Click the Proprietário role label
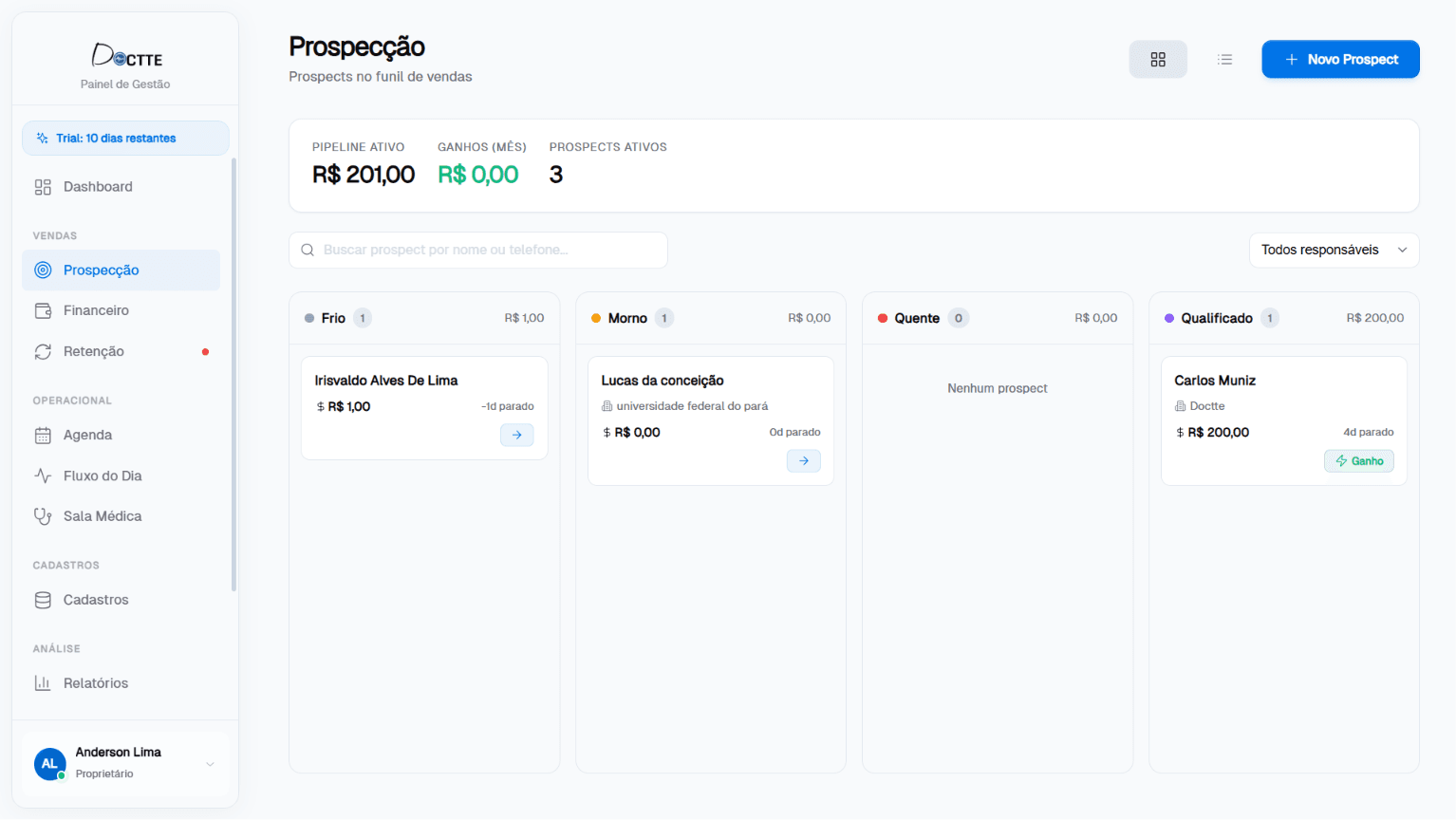The height and width of the screenshot is (820, 1456). [104, 774]
